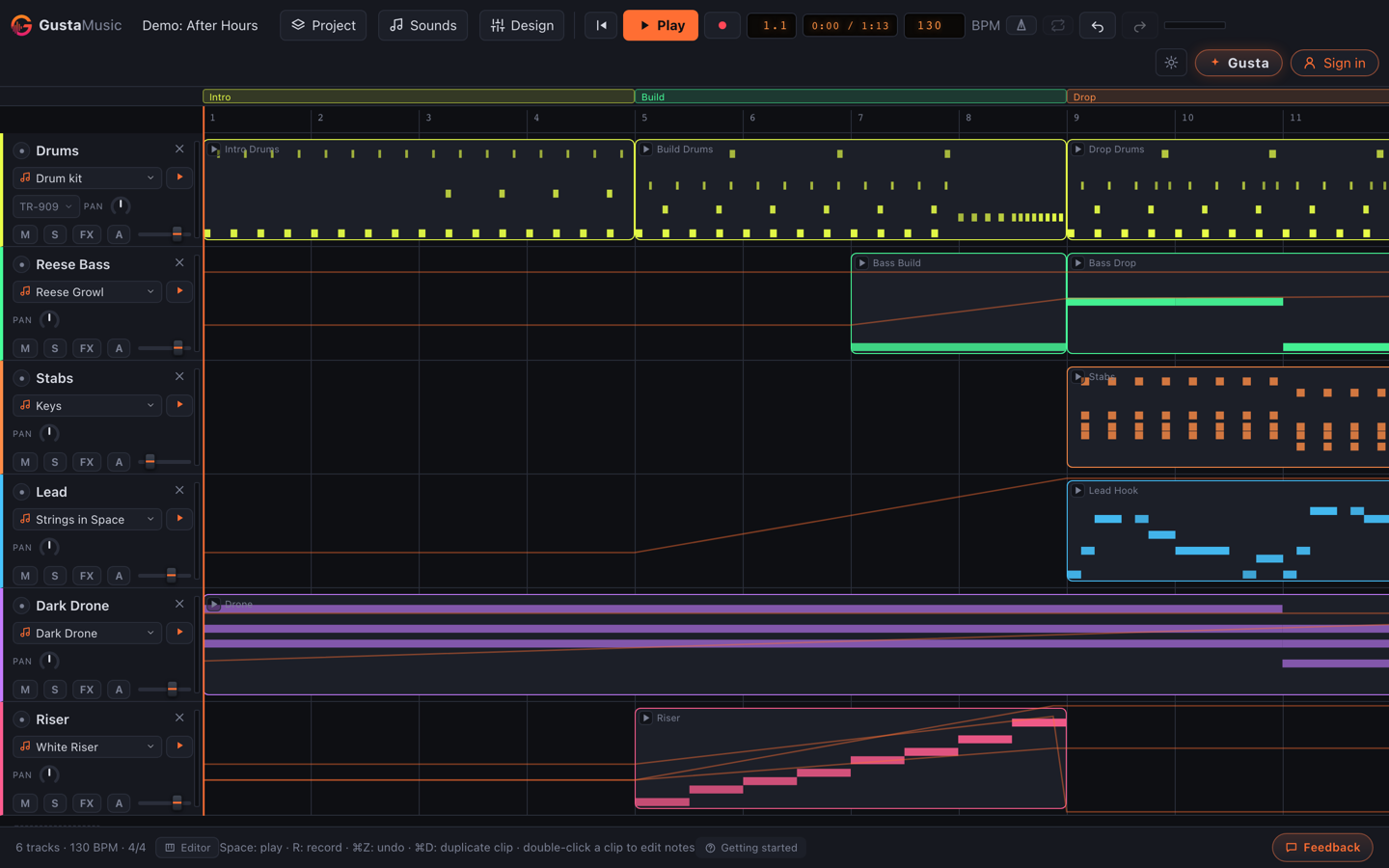
Task: Open the Design menu
Action: (x=522, y=25)
